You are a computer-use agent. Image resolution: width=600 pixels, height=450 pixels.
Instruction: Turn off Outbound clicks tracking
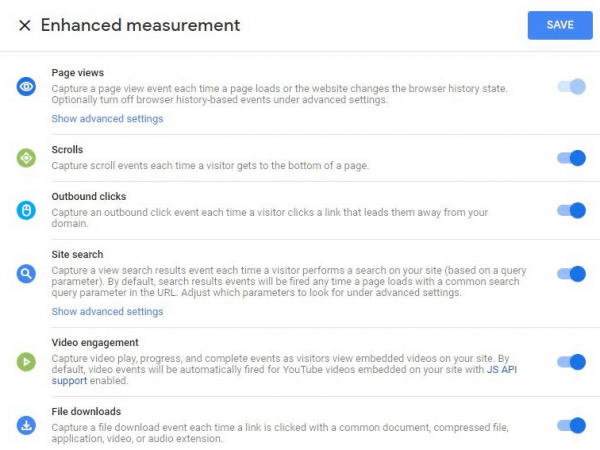[571, 210]
